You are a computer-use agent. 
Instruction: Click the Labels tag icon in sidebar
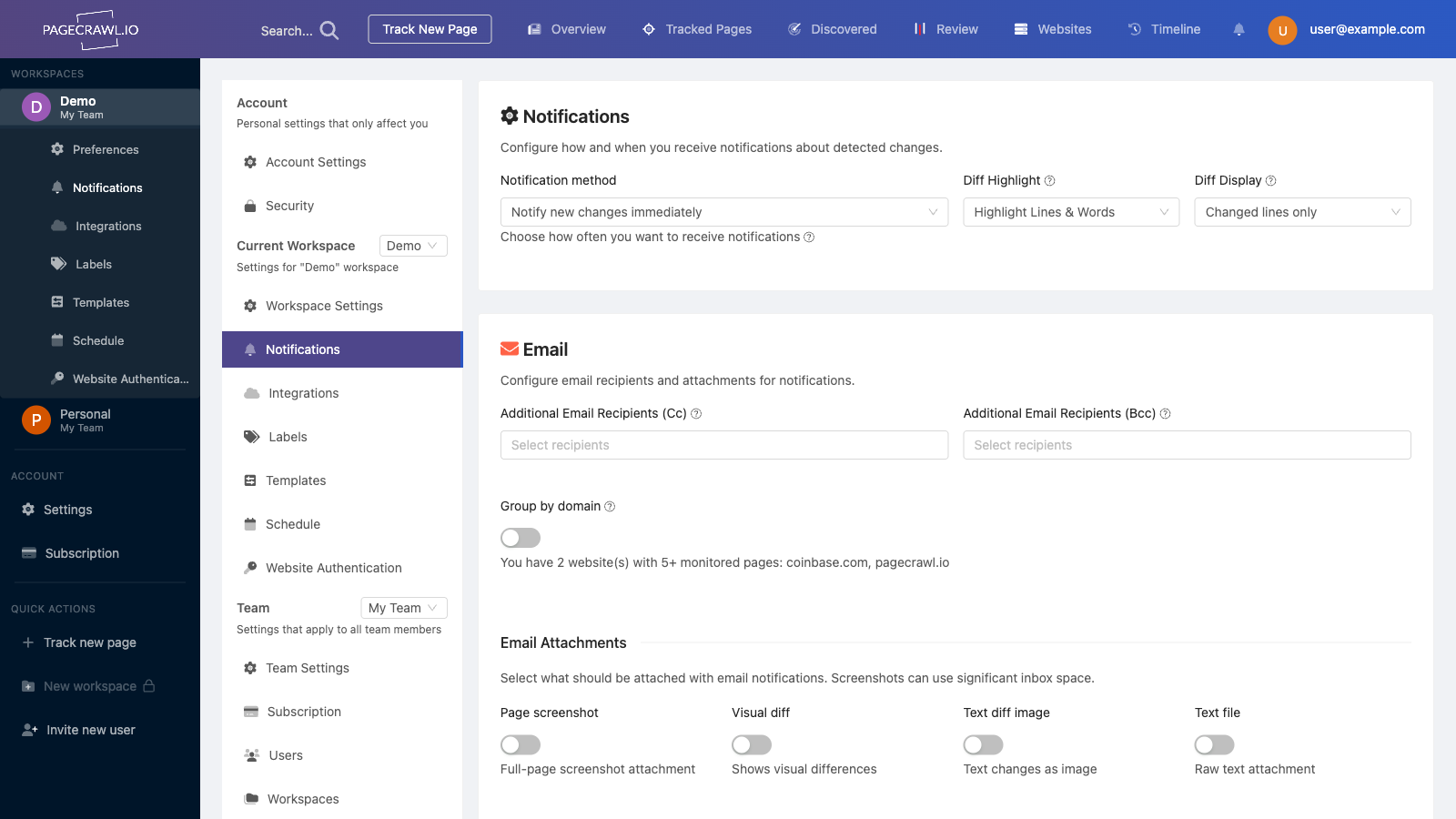point(56,264)
